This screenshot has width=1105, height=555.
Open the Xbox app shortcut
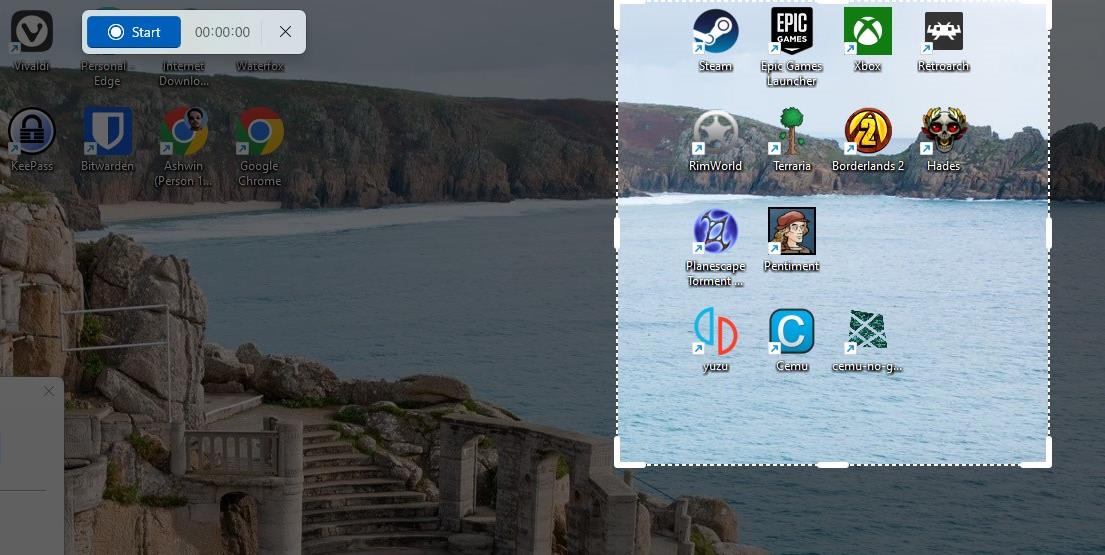point(868,31)
